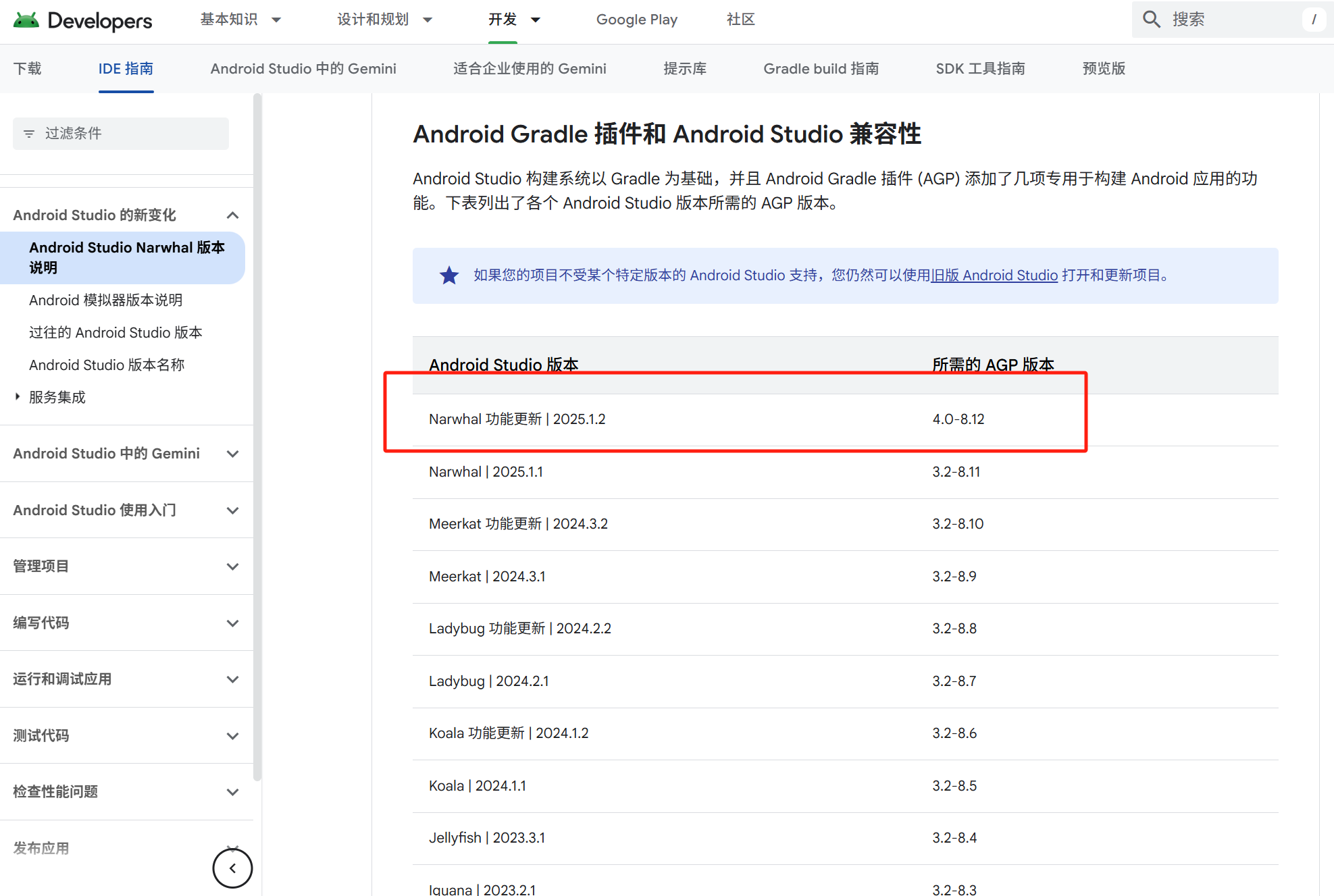
Task: Follow the 旧版 Android Studio link
Action: [994, 275]
